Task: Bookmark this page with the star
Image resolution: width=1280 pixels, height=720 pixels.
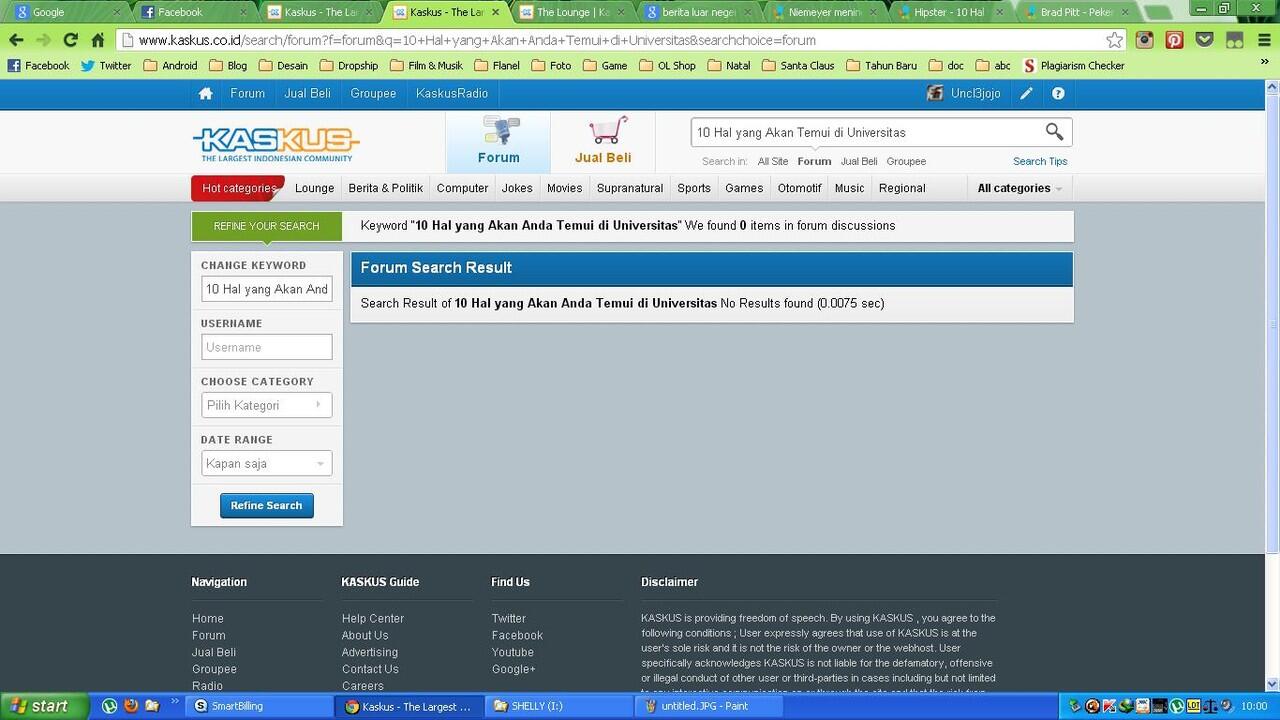Action: (x=1114, y=40)
